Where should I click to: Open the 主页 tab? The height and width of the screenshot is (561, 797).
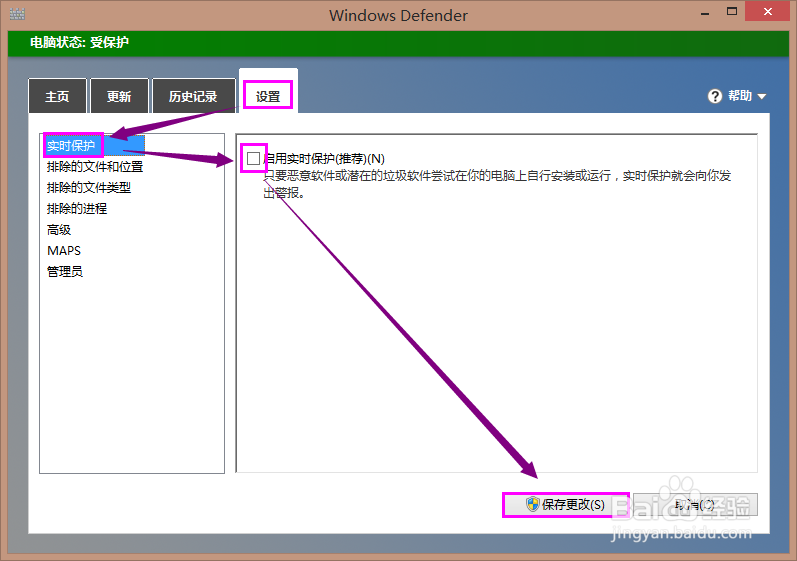coord(57,96)
